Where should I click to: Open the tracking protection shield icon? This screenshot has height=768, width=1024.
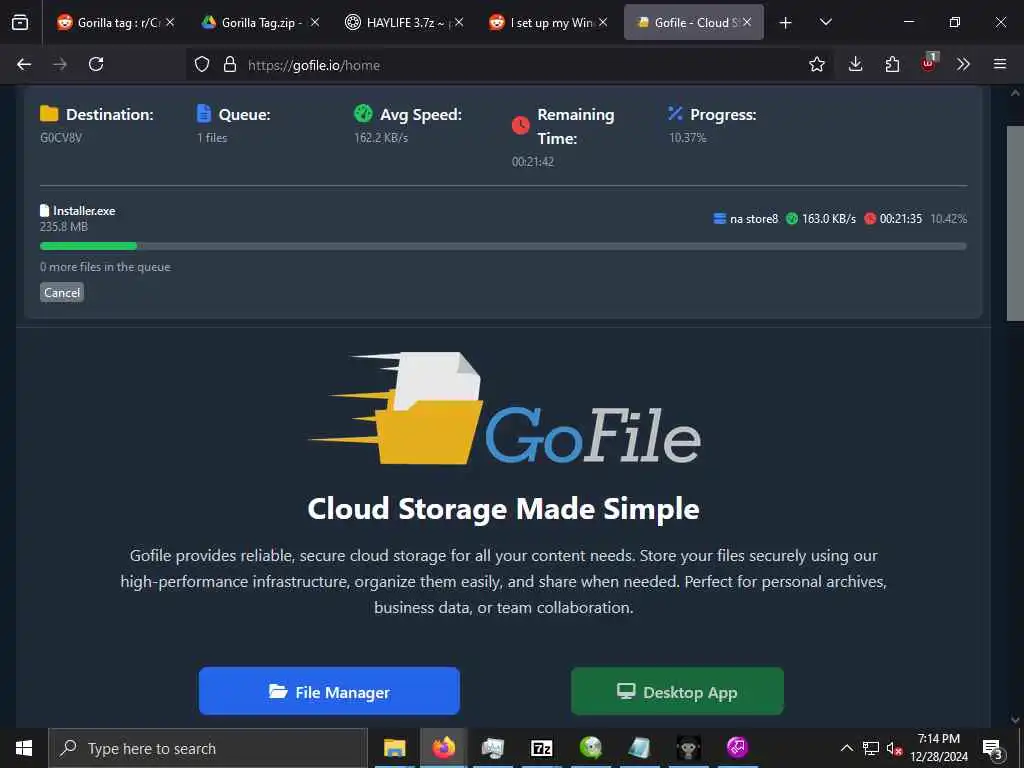pos(202,64)
